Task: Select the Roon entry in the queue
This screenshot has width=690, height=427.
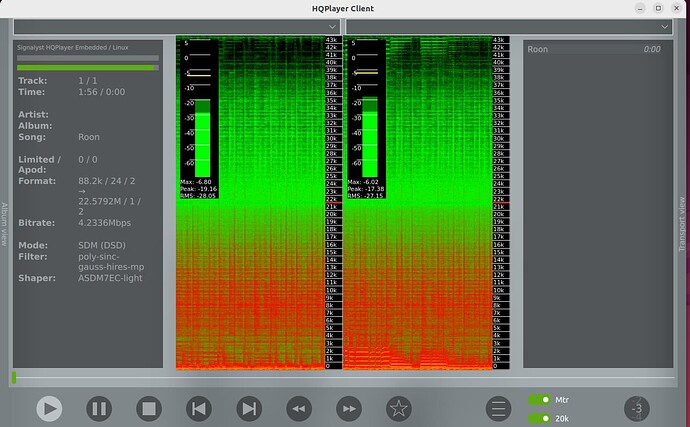Action: 594,49
